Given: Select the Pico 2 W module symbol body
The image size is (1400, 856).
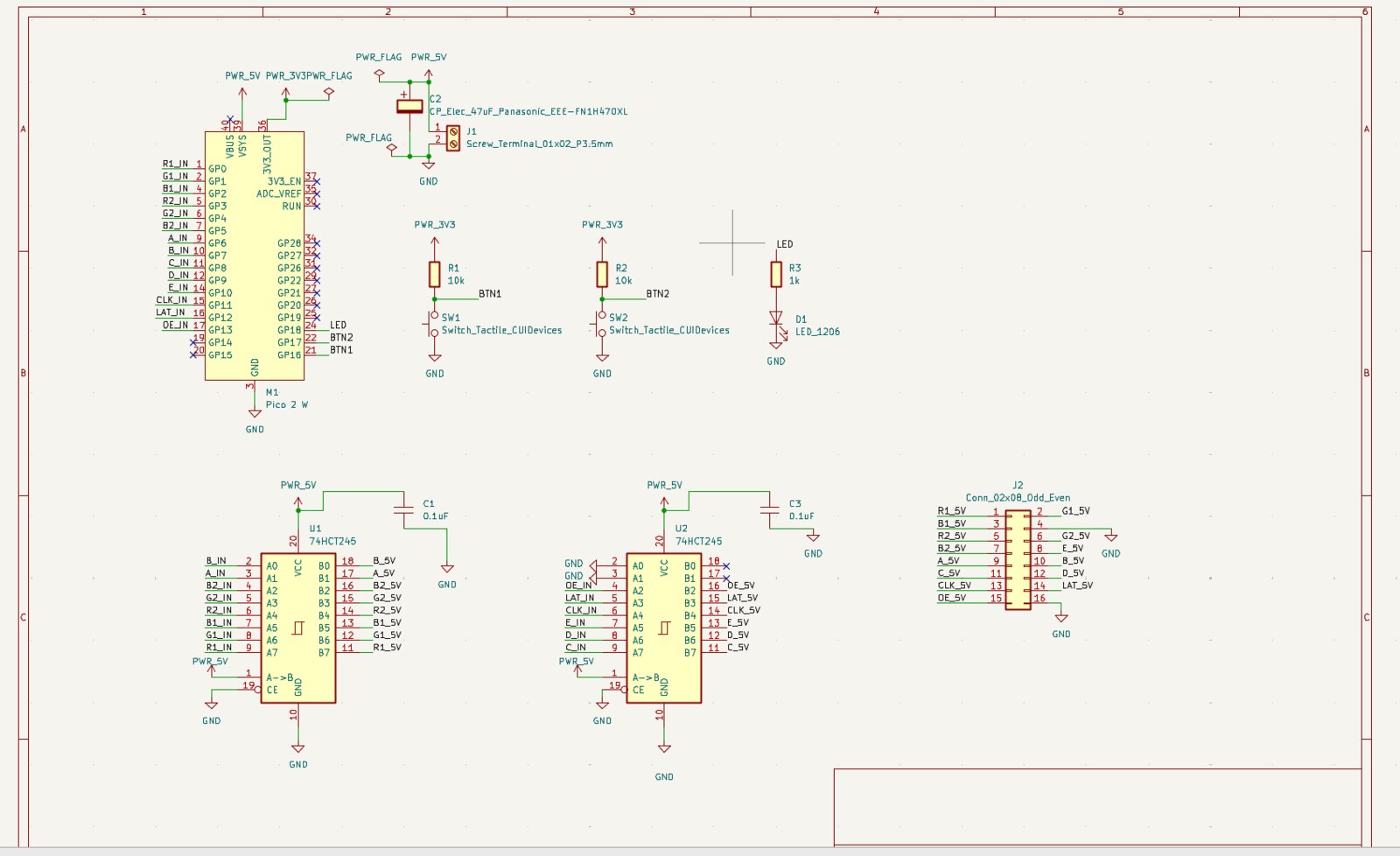Looking at the screenshot, I should pyautogui.click(x=255, y=256).
